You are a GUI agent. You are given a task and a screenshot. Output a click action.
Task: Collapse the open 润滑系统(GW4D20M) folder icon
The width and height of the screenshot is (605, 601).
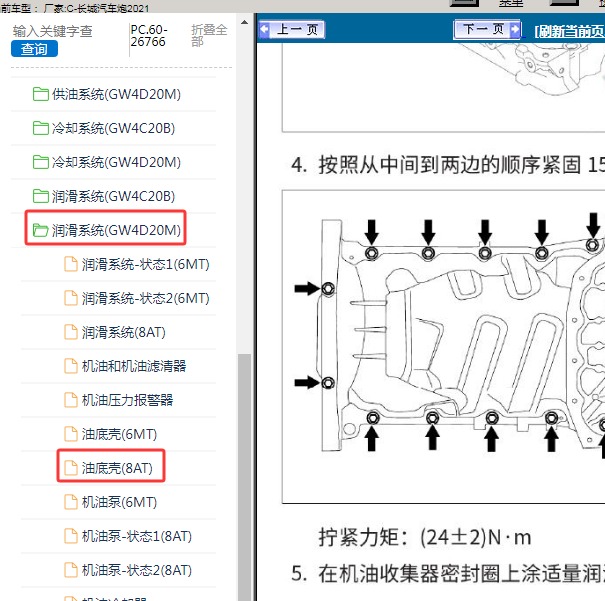[x=41, y=230]
